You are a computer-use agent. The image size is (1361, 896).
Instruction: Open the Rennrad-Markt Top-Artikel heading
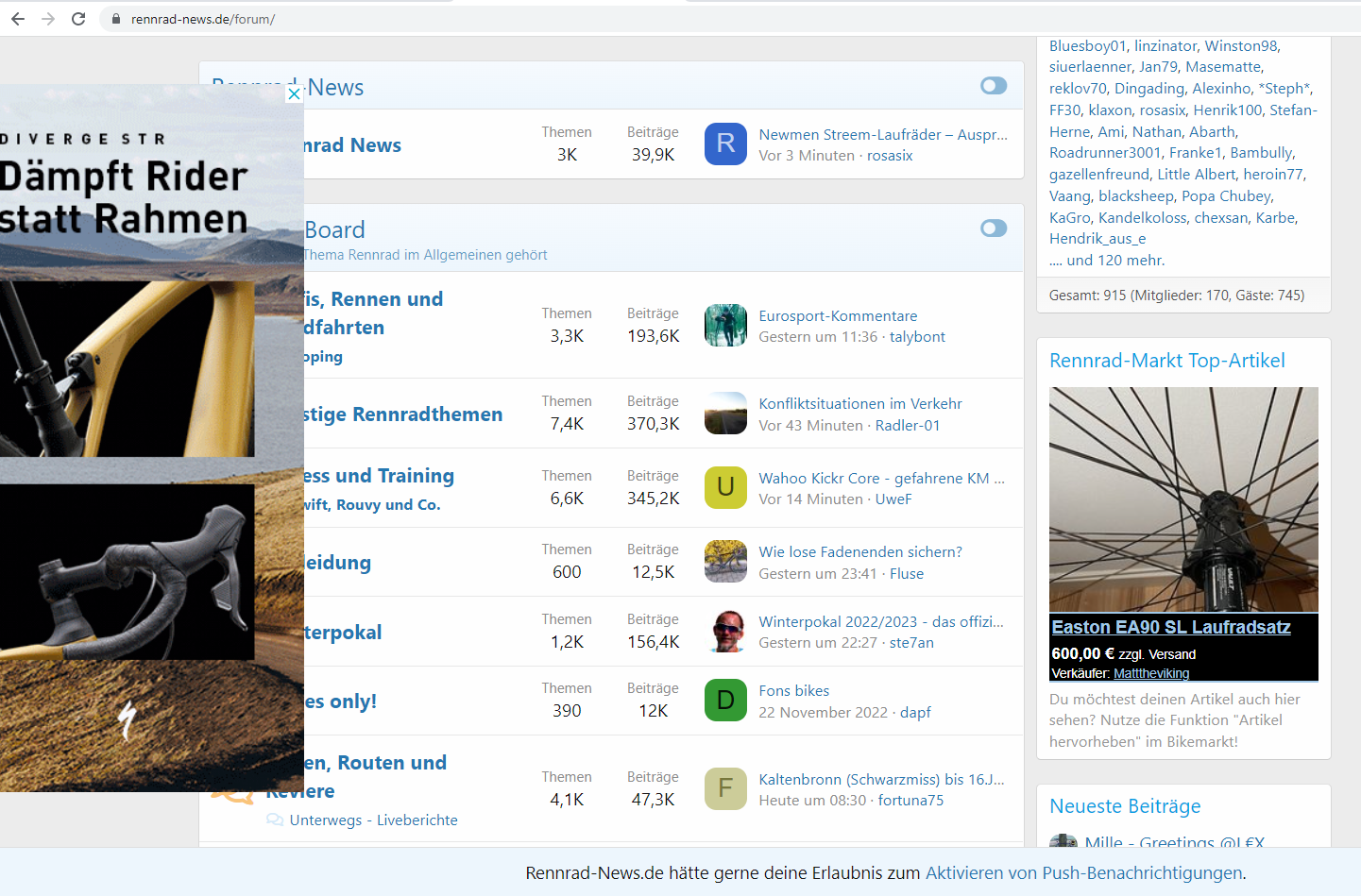[x=1166, y=361]
